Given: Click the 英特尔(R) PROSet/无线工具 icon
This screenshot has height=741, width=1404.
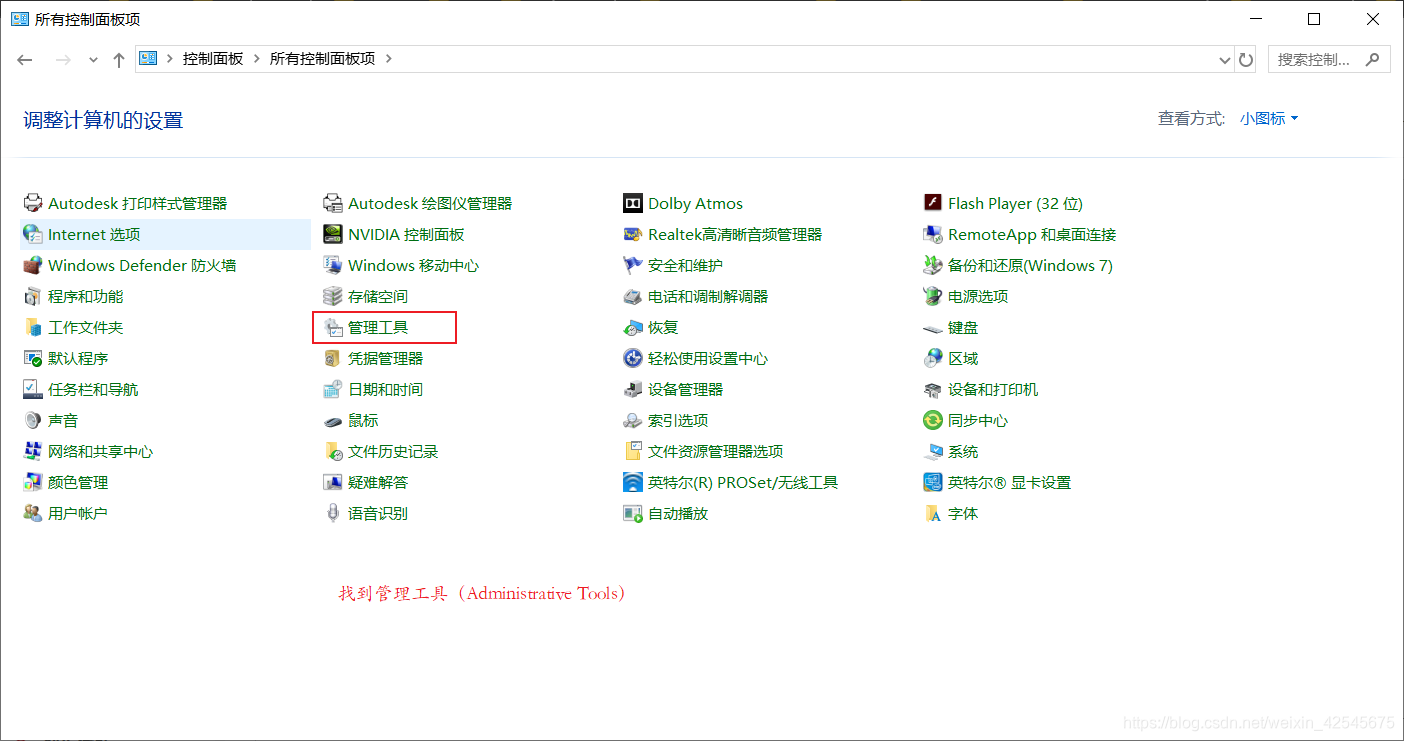Looking at the screenshot, I should [x=633, y=483].
